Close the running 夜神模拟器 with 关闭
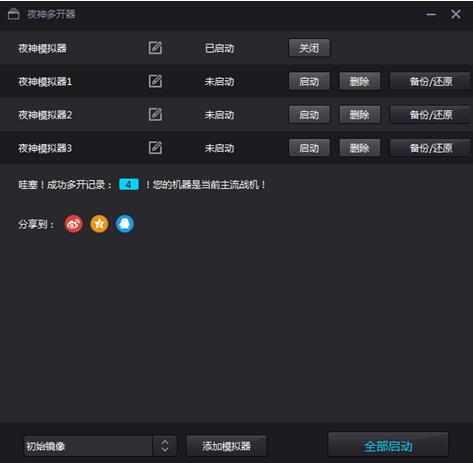Screen dimensions: 473x463 tap(309, 48)
